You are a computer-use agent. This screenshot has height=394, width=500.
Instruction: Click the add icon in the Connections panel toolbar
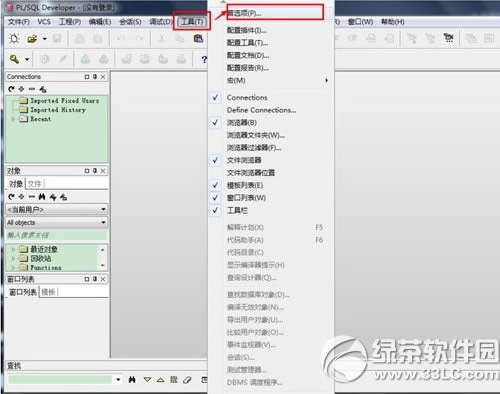pyautogui.click(x=22, y=89)
